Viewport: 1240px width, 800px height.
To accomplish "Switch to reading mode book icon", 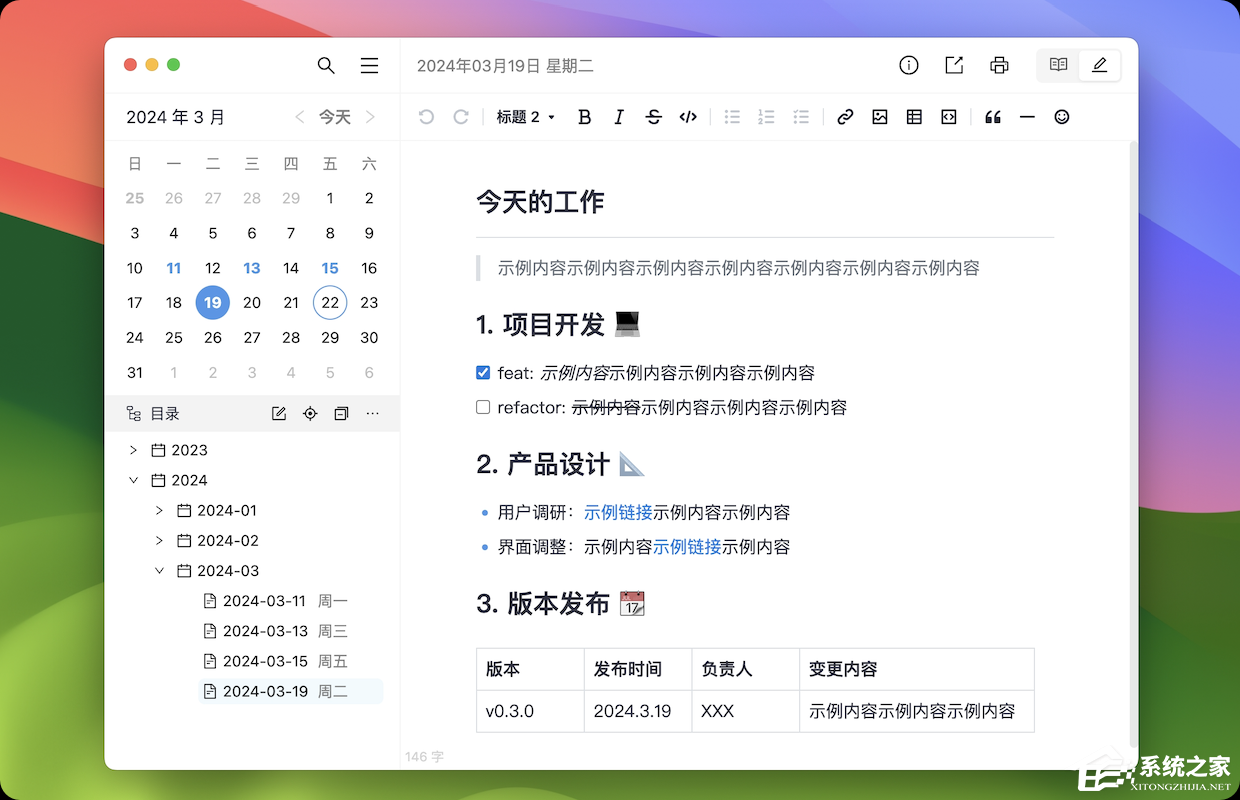I will click(1058, 65).
